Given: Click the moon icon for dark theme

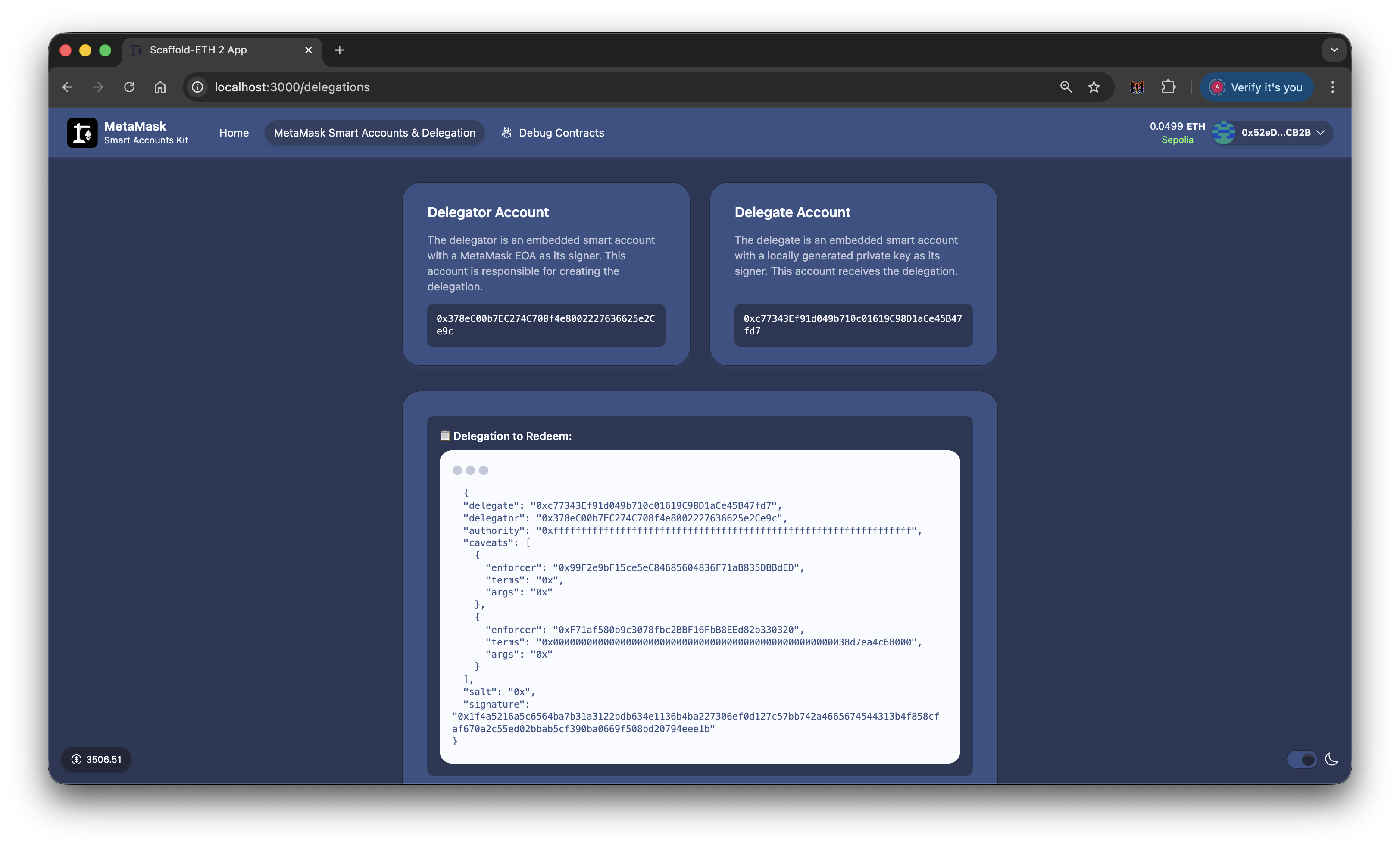Looking at the screenshot, I should coord(1332,759).
